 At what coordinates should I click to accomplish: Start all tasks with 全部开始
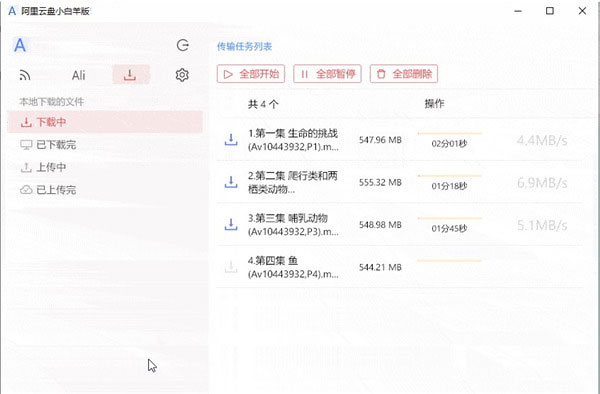point(251,74)
